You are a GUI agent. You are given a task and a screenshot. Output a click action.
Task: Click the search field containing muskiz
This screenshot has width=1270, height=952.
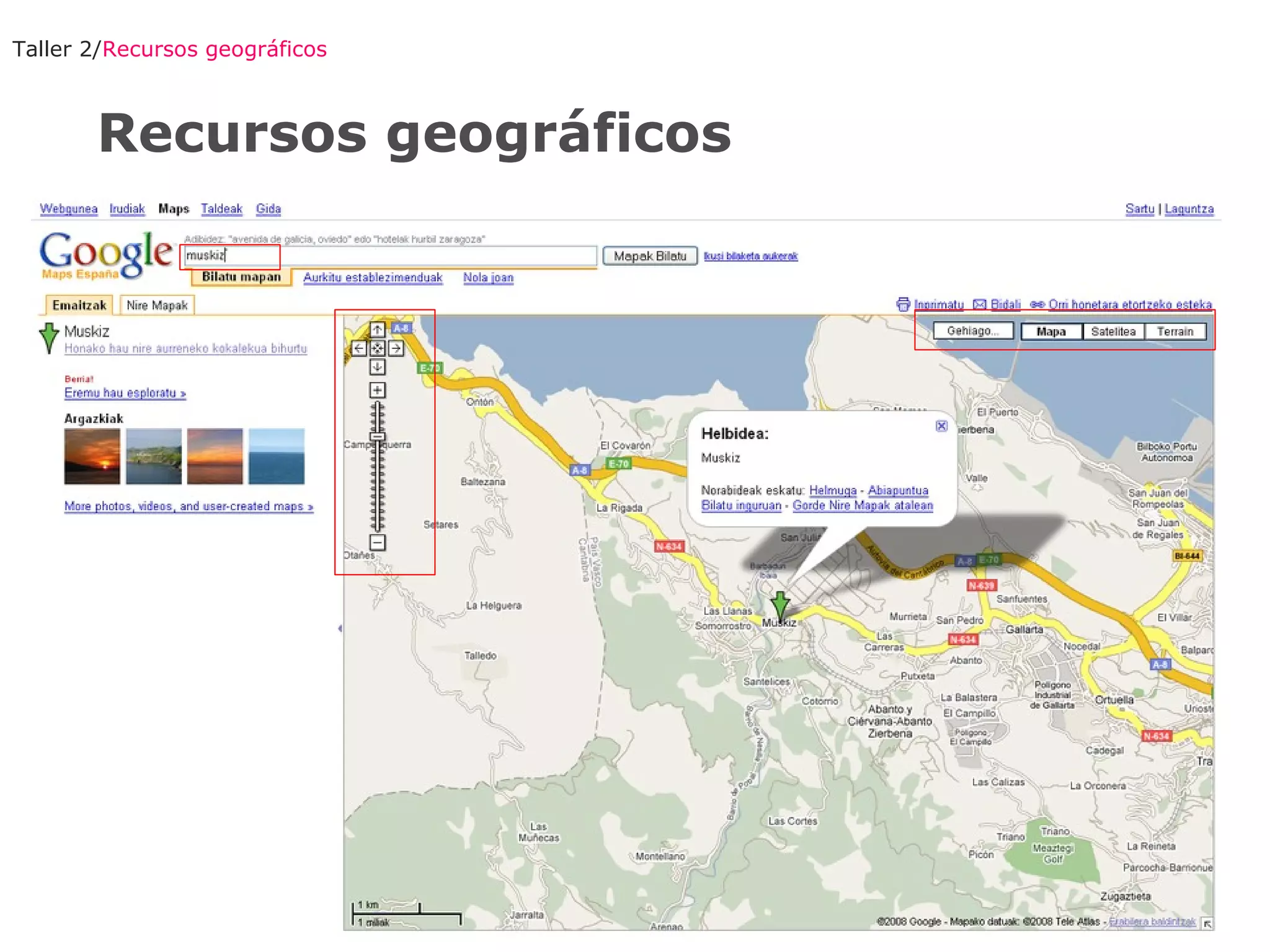pos(389,255)
